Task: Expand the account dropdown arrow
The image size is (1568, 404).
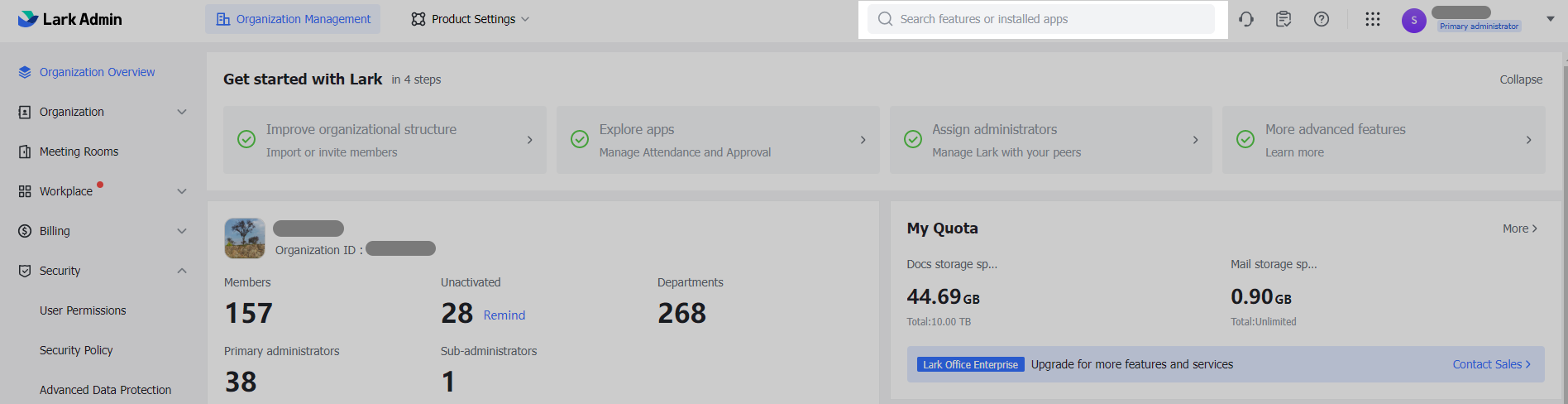Action: pyautogui.click(x=1550, y=19)
